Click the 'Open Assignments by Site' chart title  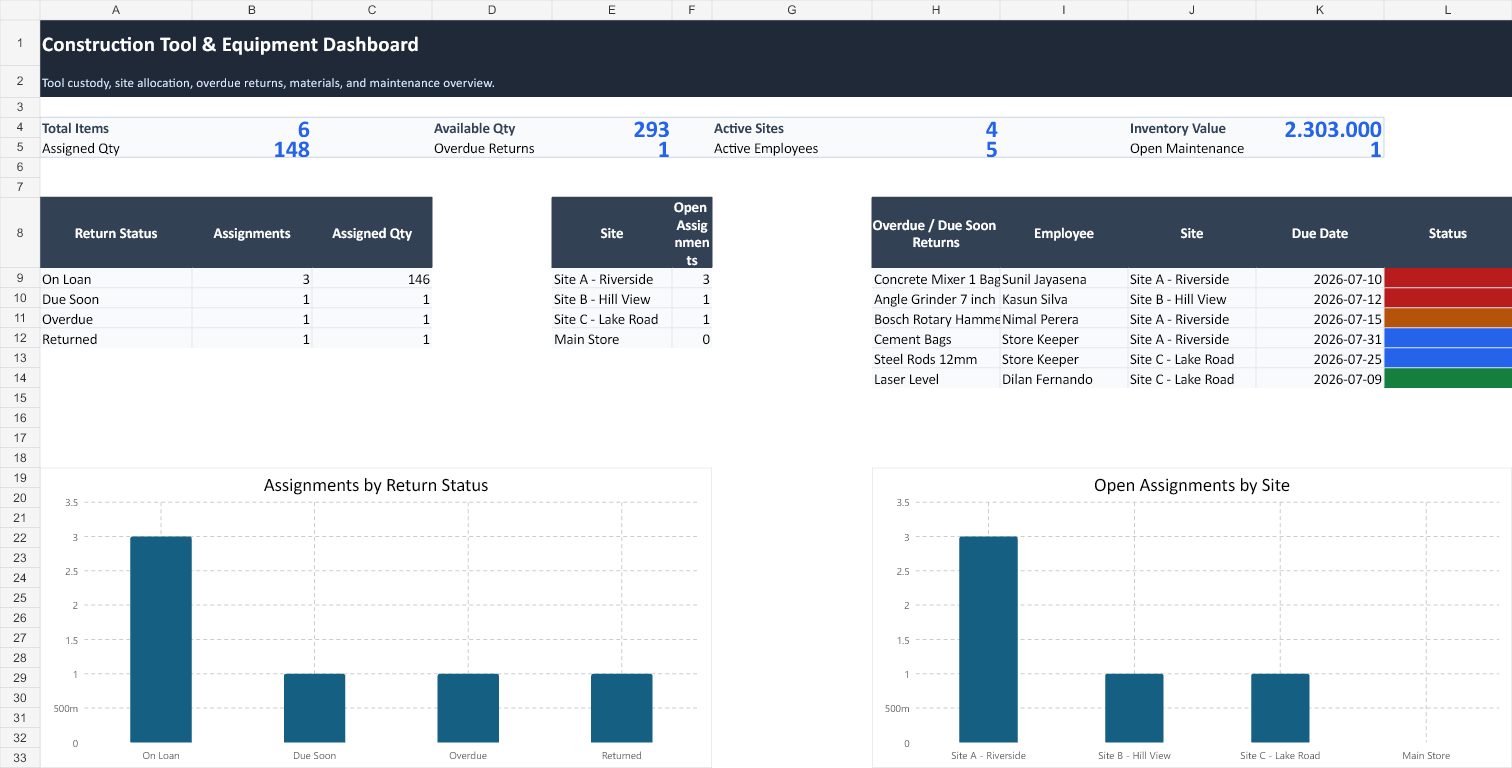click(x=1192, y=485)
